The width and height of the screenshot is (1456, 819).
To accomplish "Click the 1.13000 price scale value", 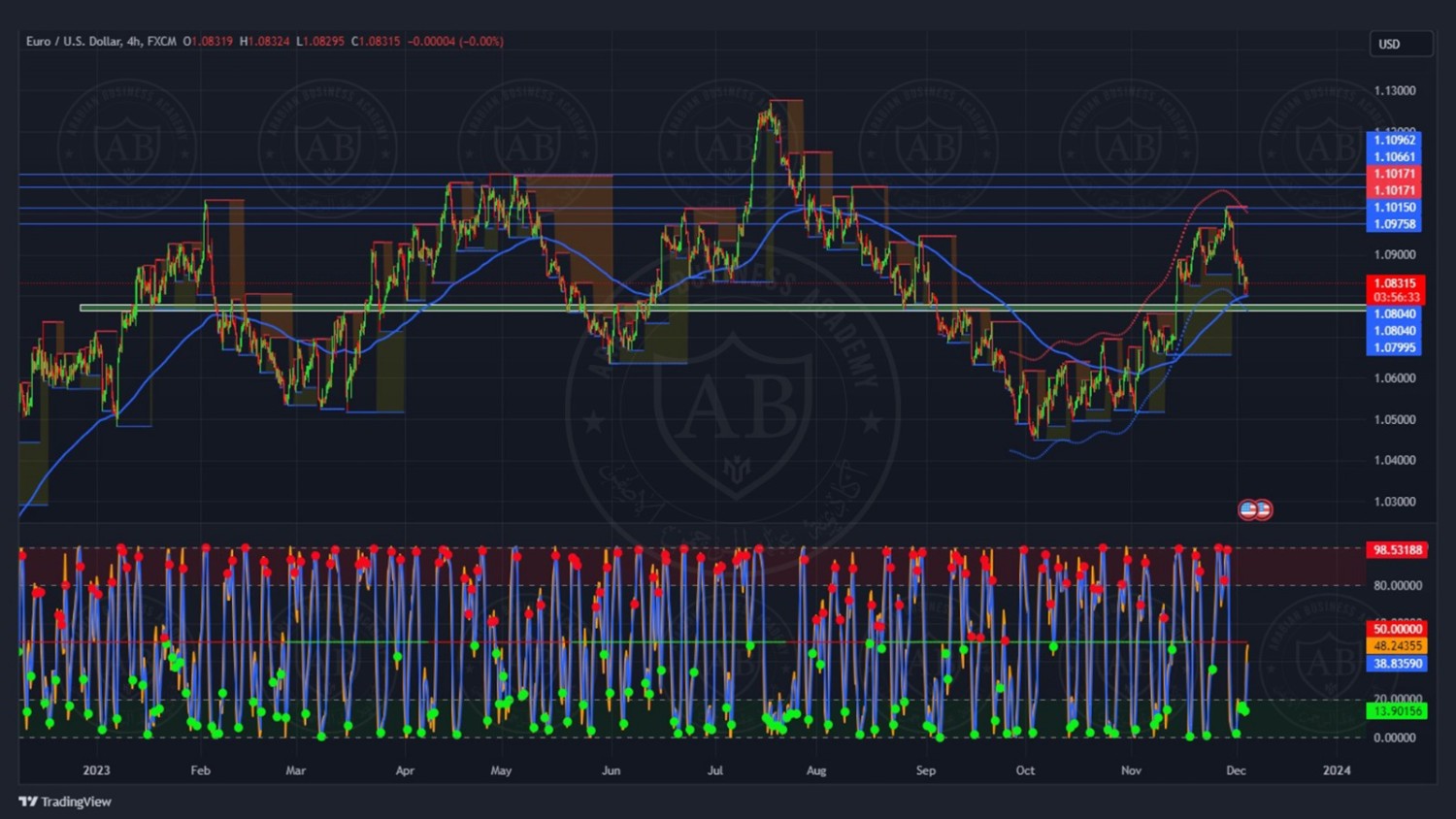I will click(1395, 91).
